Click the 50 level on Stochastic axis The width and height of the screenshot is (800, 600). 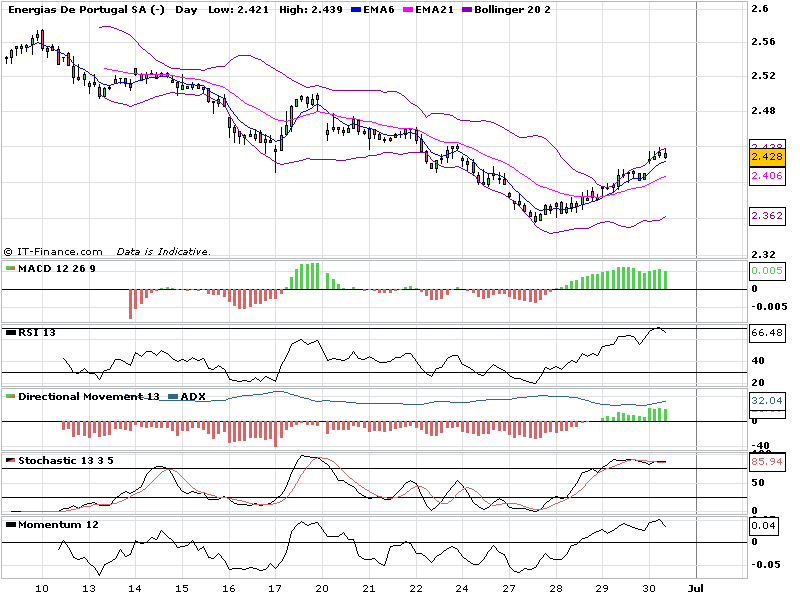point(758,483)
